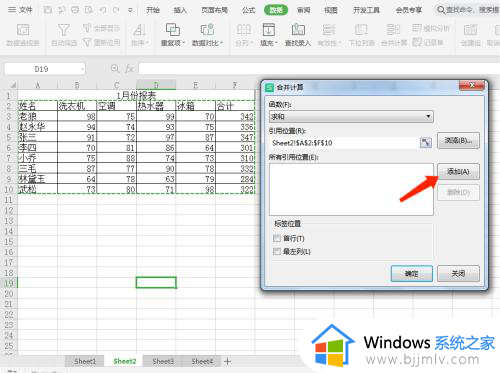Switch to the 开始 ribbon tab
The height and width of the screenshot is (373, 500).
click(153, 10)
